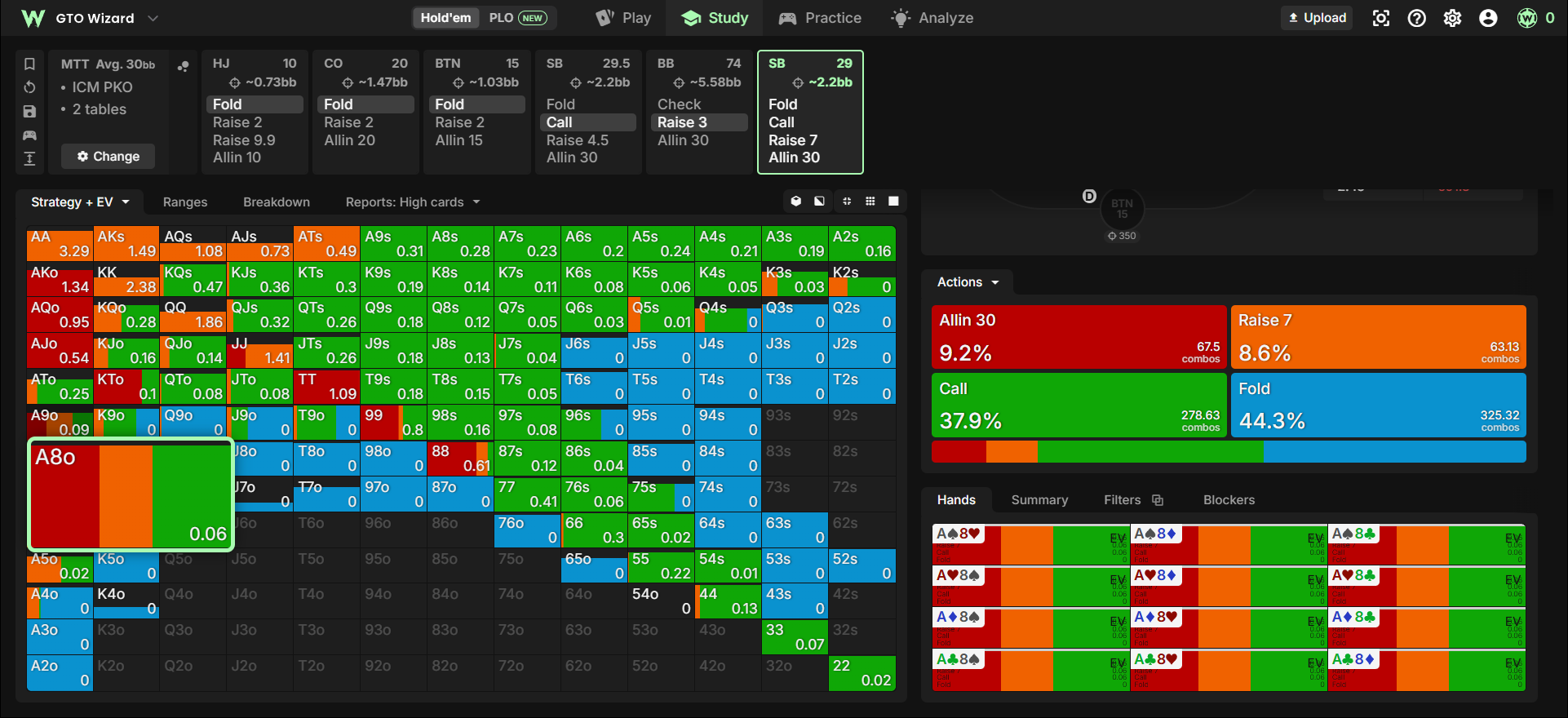Click the collapse height icon in the sidebar

pyautogui.click(x=29, y=158)
